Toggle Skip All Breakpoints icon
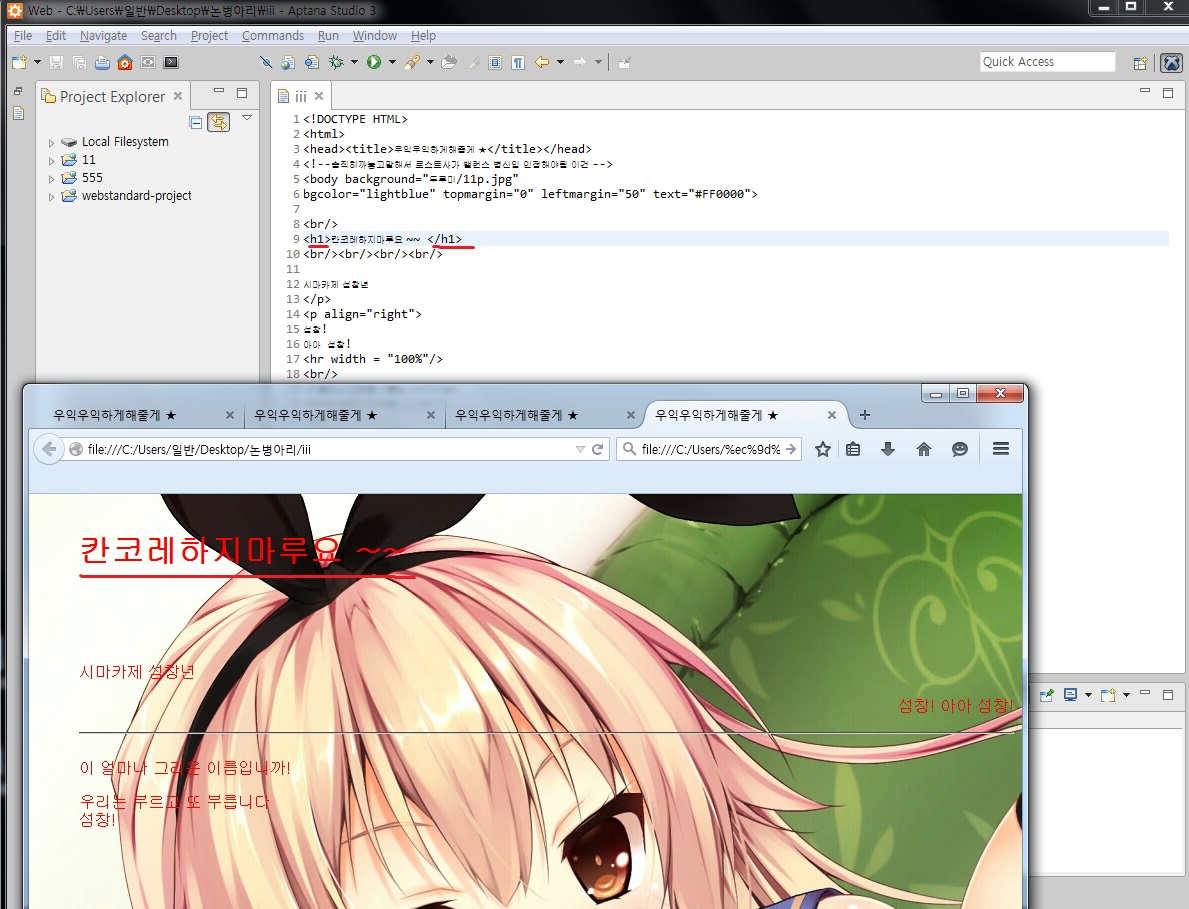The width and height of the screenshot is (1189, 909). point(265,62)
